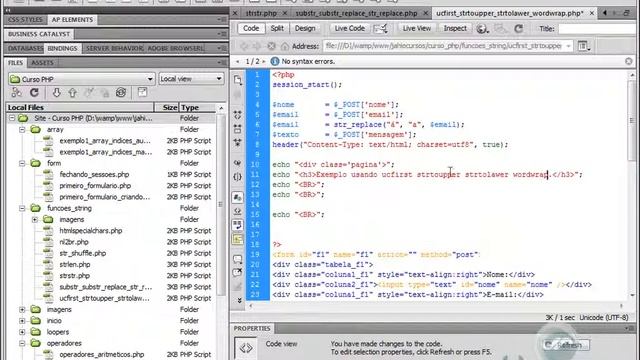This screenshot has width=640, height=360.
Task: Open Live view options icon after address
Action: point(584,46)
